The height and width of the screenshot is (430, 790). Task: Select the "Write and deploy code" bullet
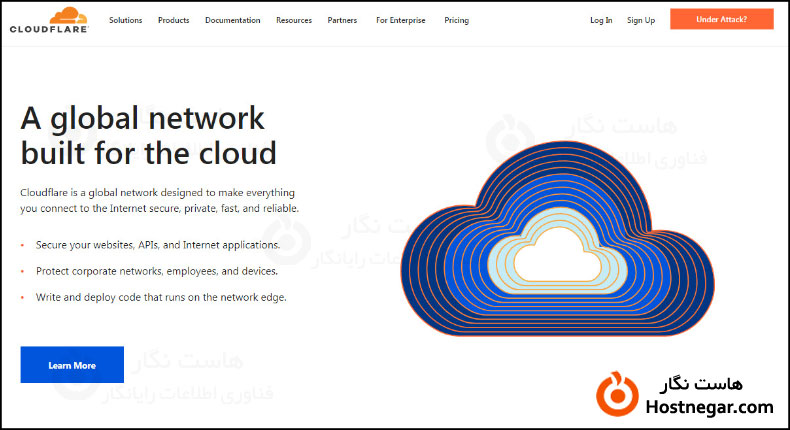(161, 297)
